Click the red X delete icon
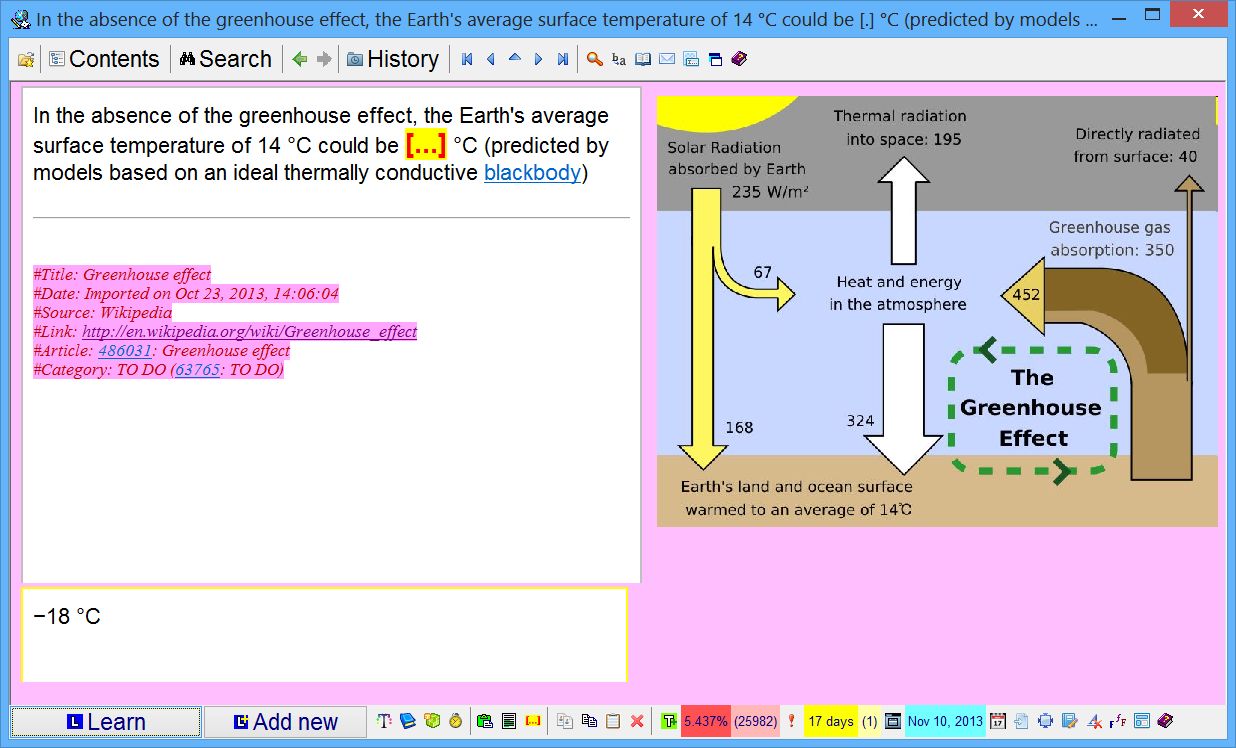Screen dimensions: 1236x748 coord(637,721)
